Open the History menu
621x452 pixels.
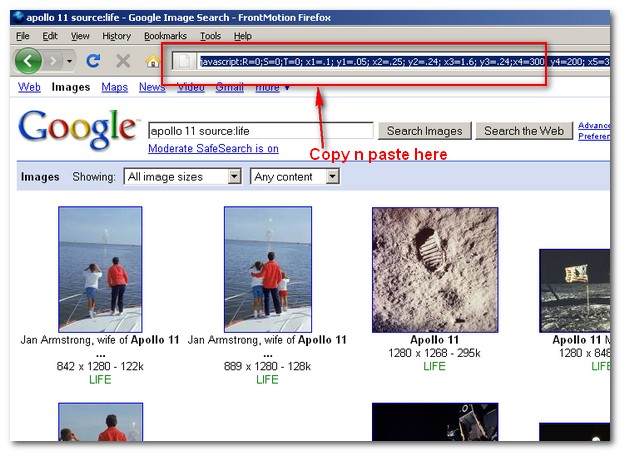tap(116, 36)
